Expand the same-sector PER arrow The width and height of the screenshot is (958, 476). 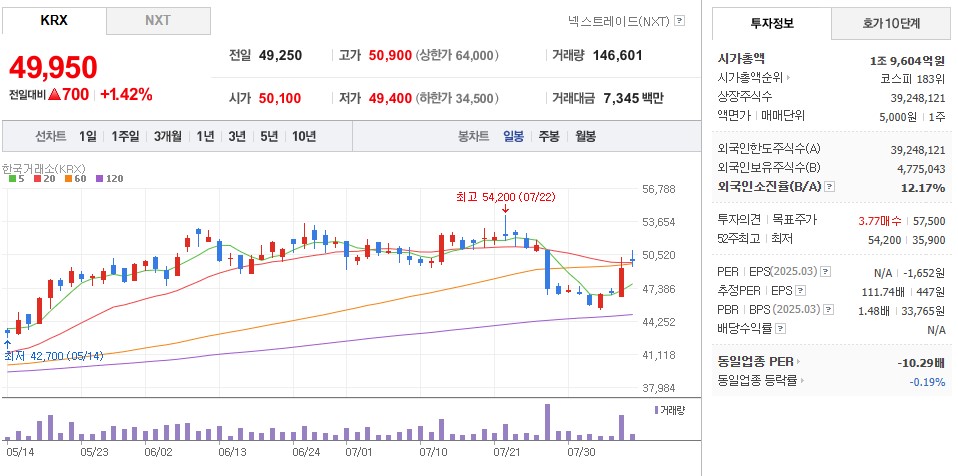click(798, 362)
